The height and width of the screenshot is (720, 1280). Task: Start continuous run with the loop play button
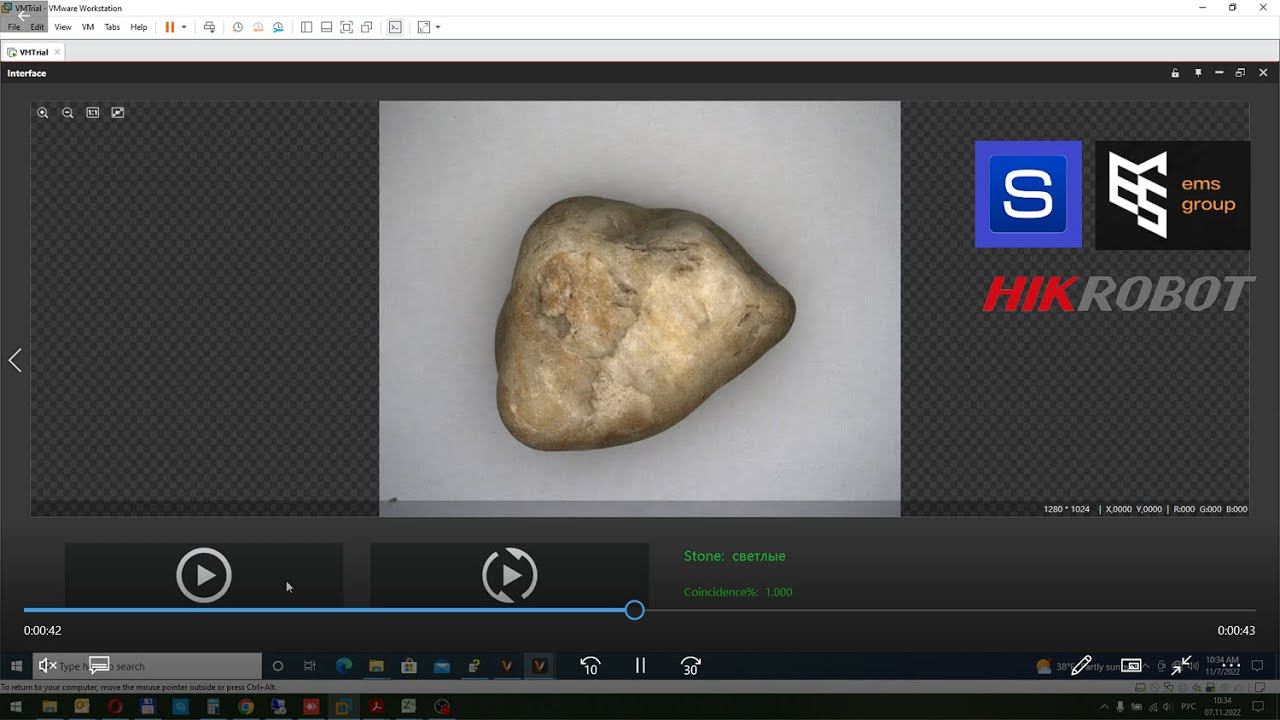click(x=509, y=575)
